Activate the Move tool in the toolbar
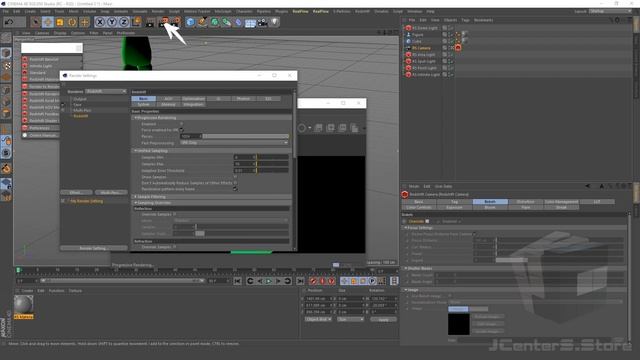640x360 pixels. coord(47,22)
